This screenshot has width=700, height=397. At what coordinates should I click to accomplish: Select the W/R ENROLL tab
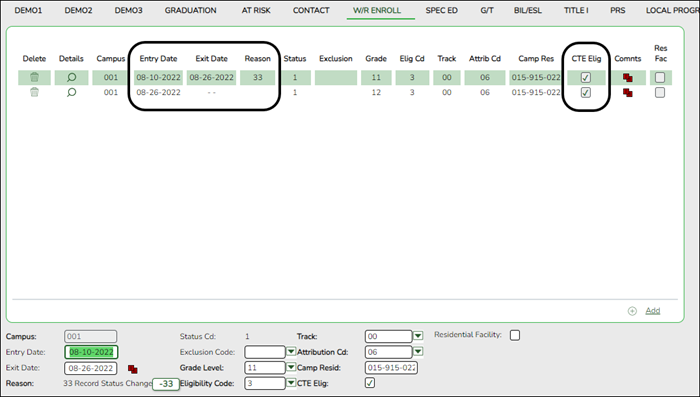click(x=377, y=10)
